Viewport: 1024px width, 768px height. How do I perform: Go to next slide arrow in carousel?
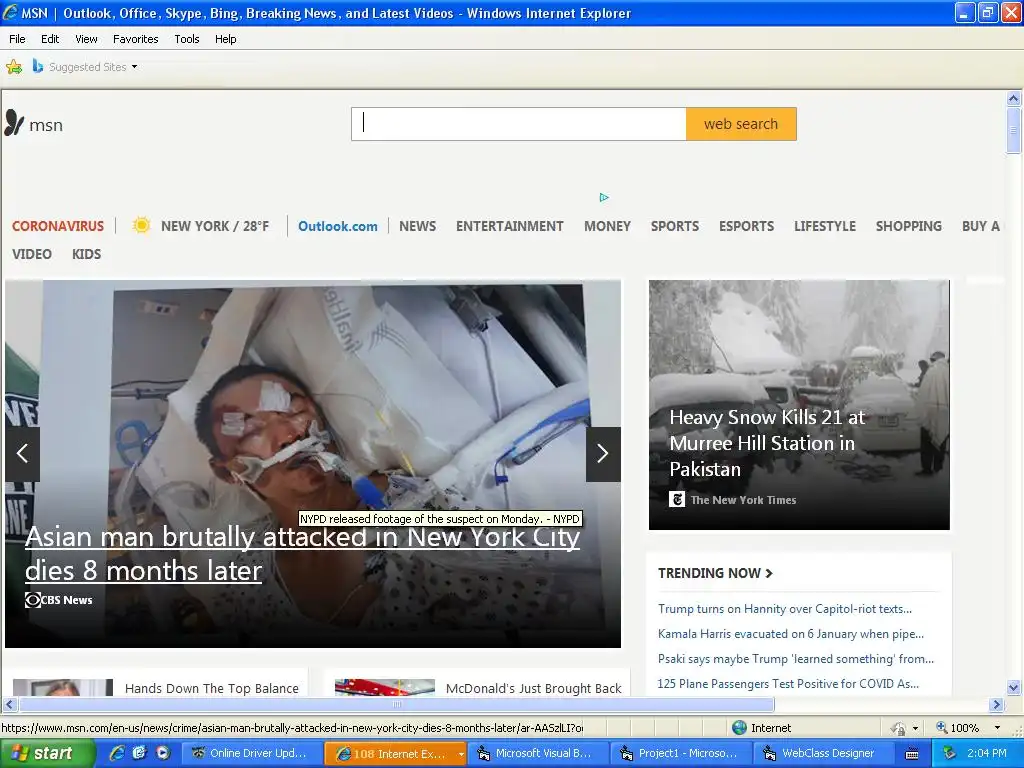pos(603,454)
